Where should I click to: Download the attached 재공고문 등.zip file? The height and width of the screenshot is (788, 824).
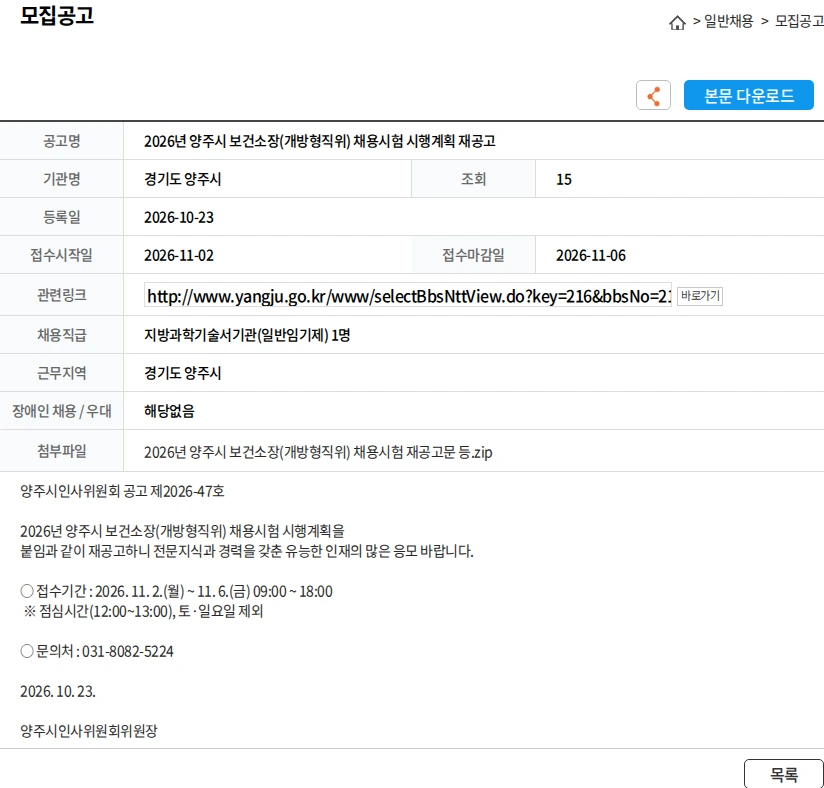pyautogui.click(x=318, y=452)
